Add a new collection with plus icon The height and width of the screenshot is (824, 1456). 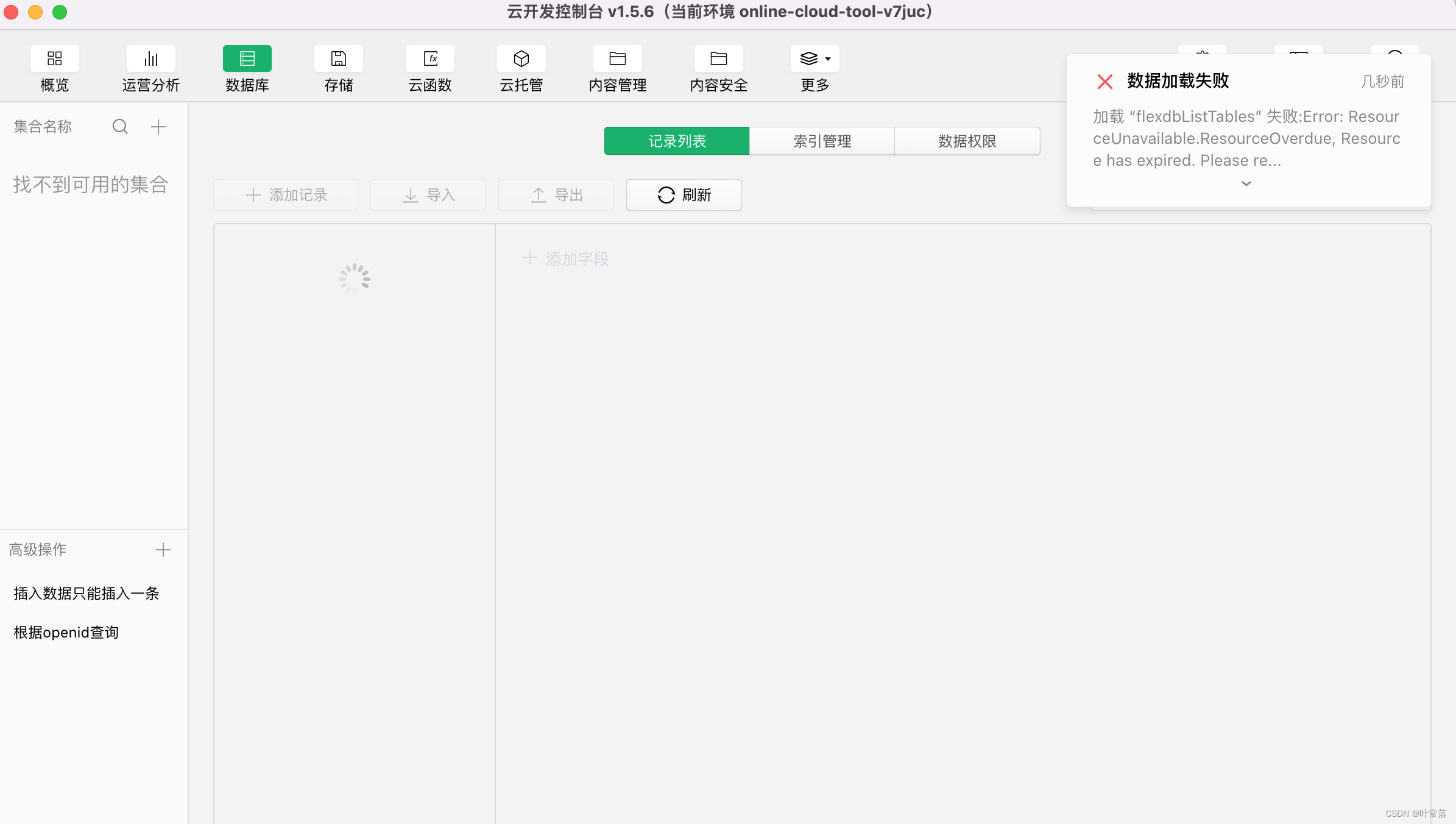[x=158, y=127]
